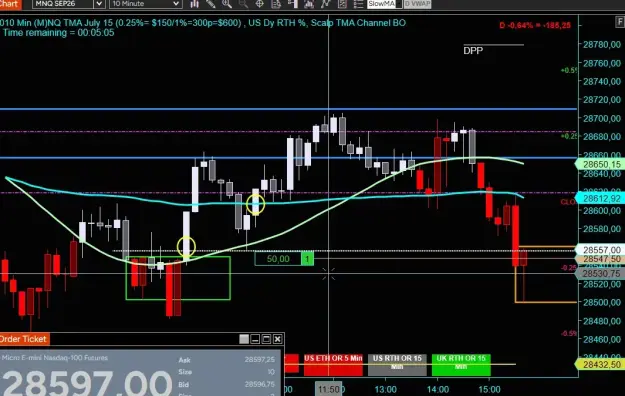The image size is (625, 396).
Task: Switch to the Chart tab
Action: coord(10,4)
